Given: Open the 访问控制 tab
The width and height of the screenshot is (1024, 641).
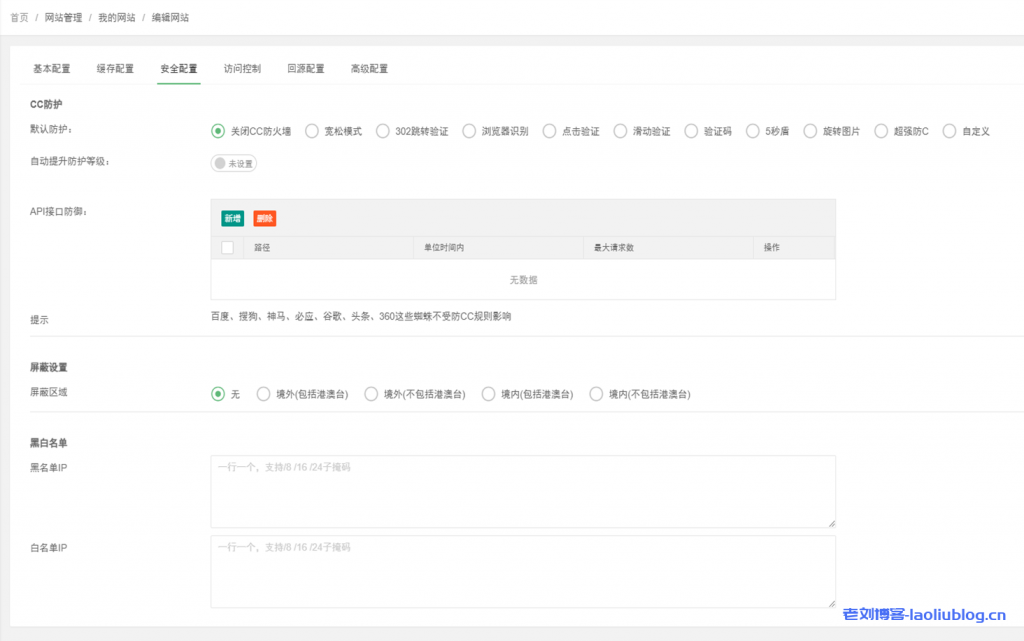Looking at the screenshot, I should click(242, 69).
